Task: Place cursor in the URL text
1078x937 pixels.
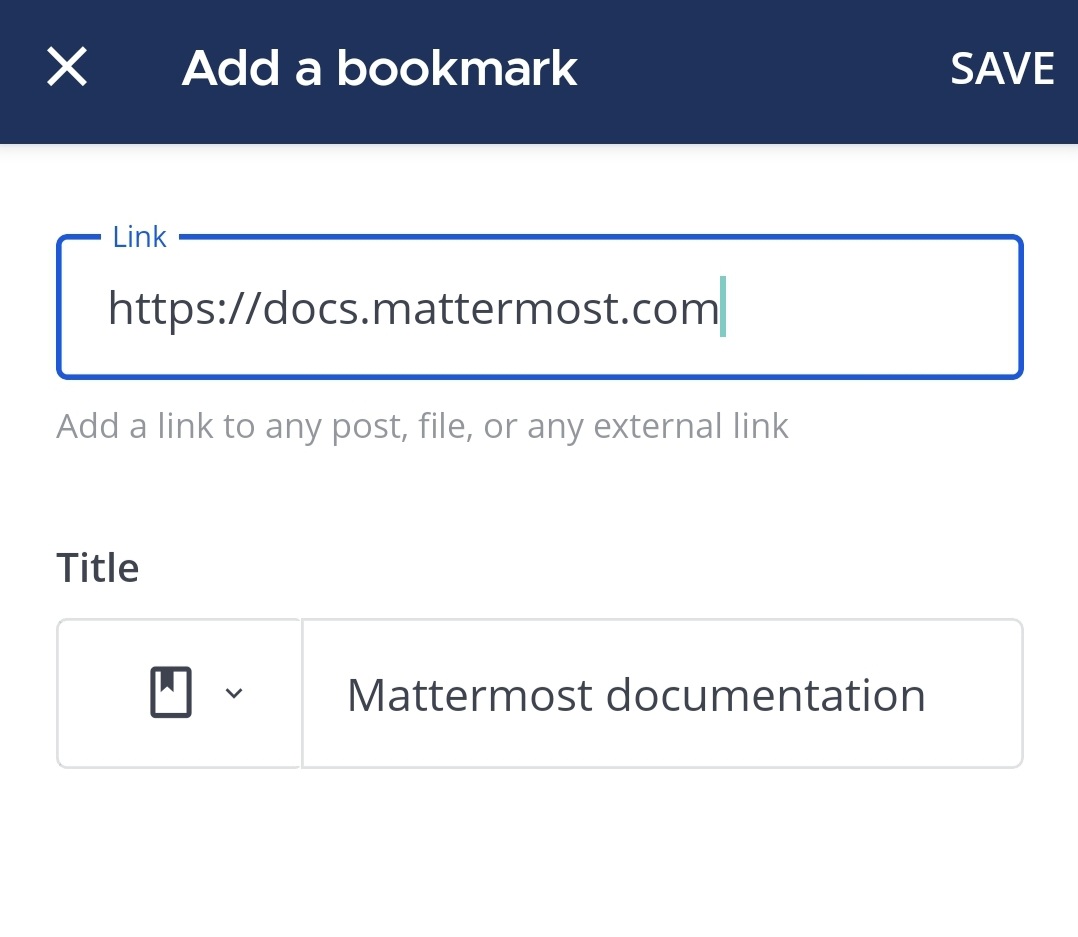Action: 414,307
